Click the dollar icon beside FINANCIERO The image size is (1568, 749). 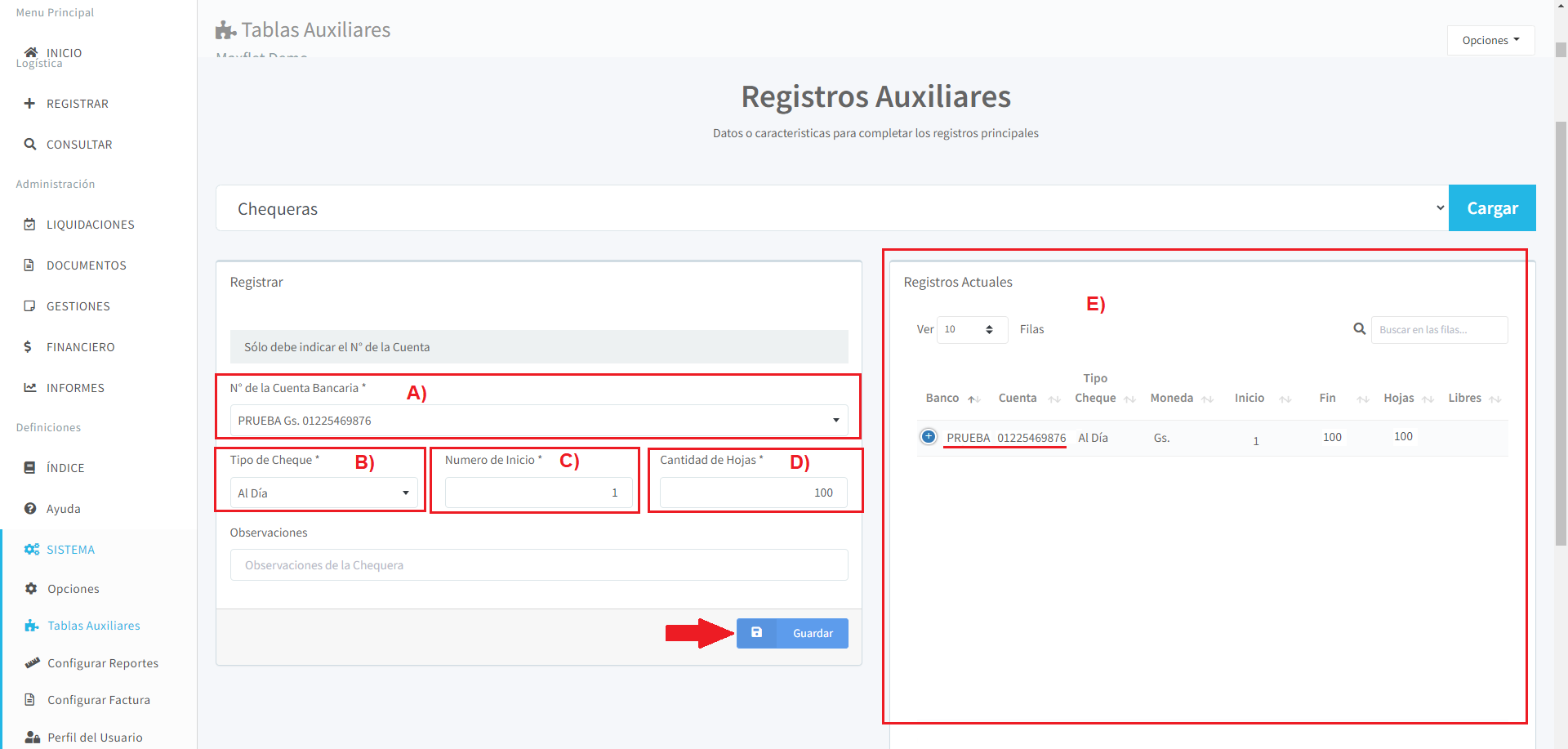pos(29,347)
